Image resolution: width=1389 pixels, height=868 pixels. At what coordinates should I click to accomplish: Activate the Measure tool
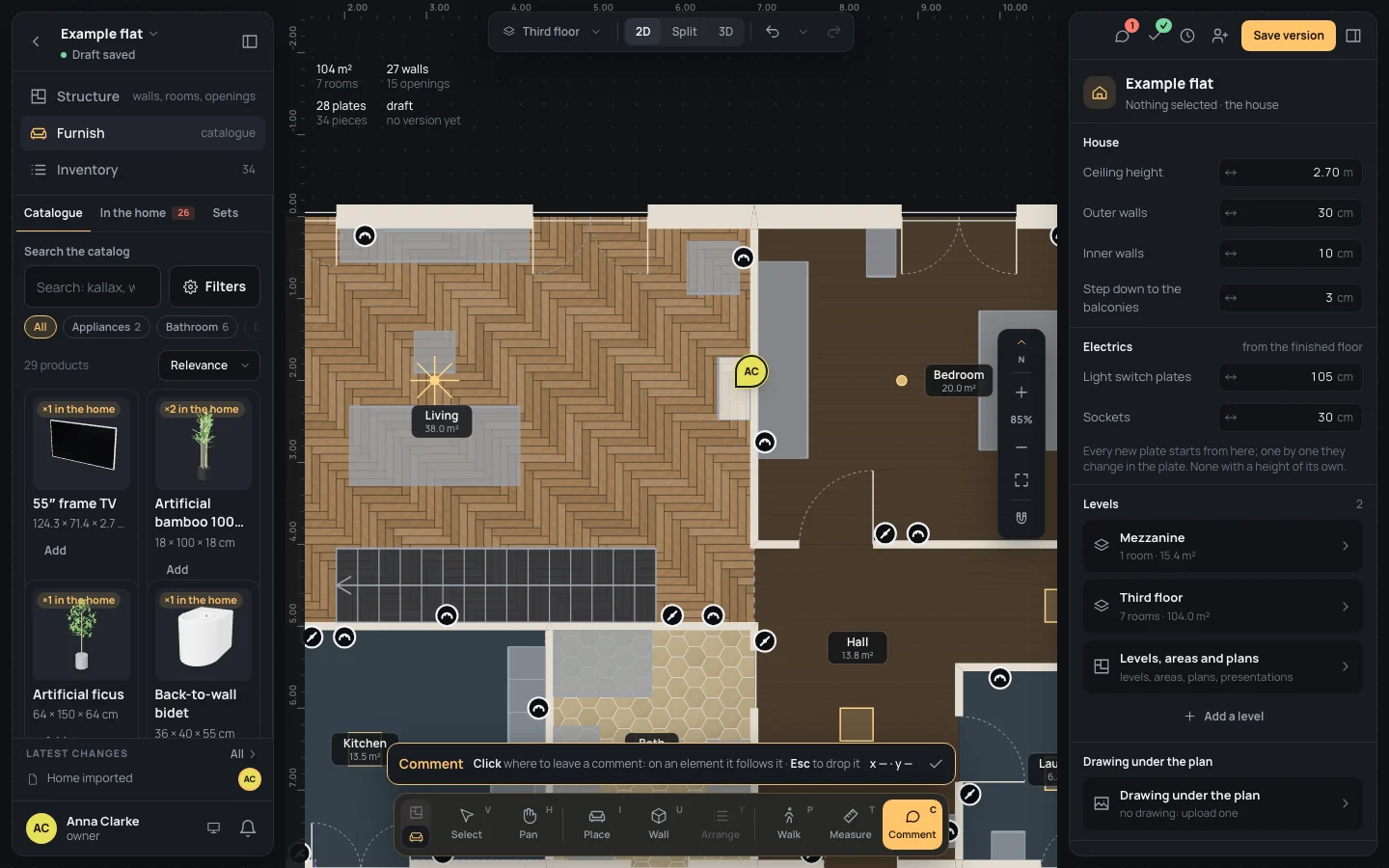pos(851,824)
